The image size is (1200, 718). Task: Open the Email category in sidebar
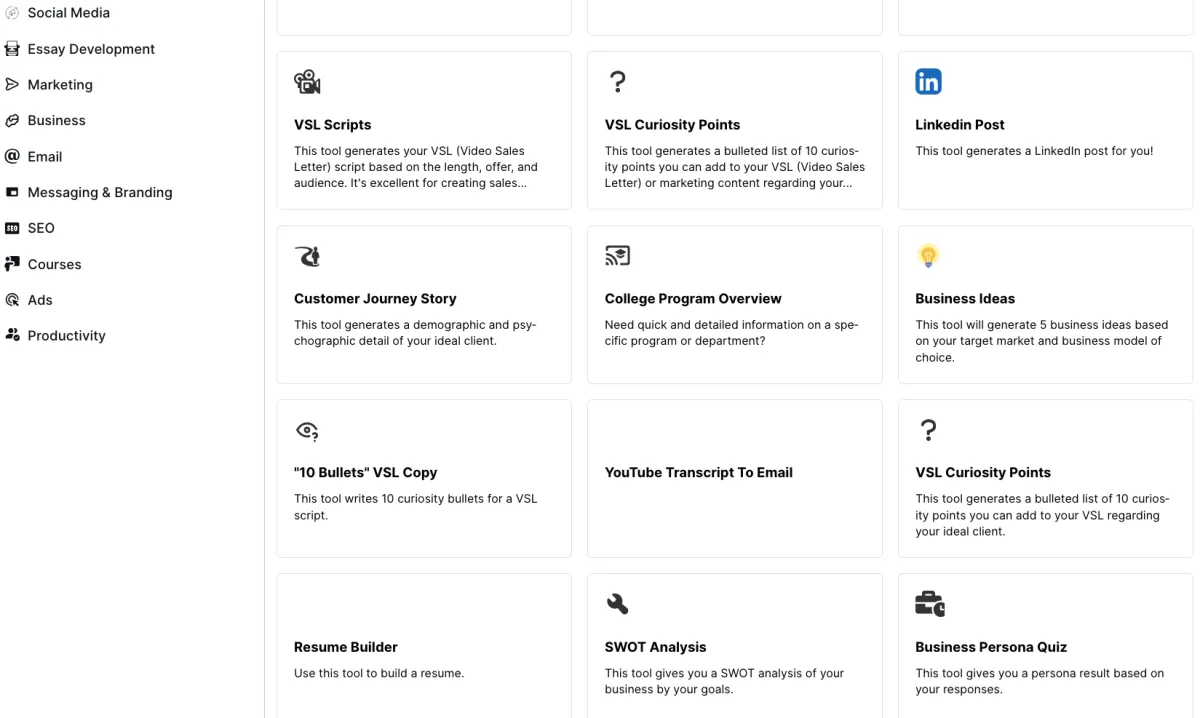pyautogui.click(x=45, y=157)
